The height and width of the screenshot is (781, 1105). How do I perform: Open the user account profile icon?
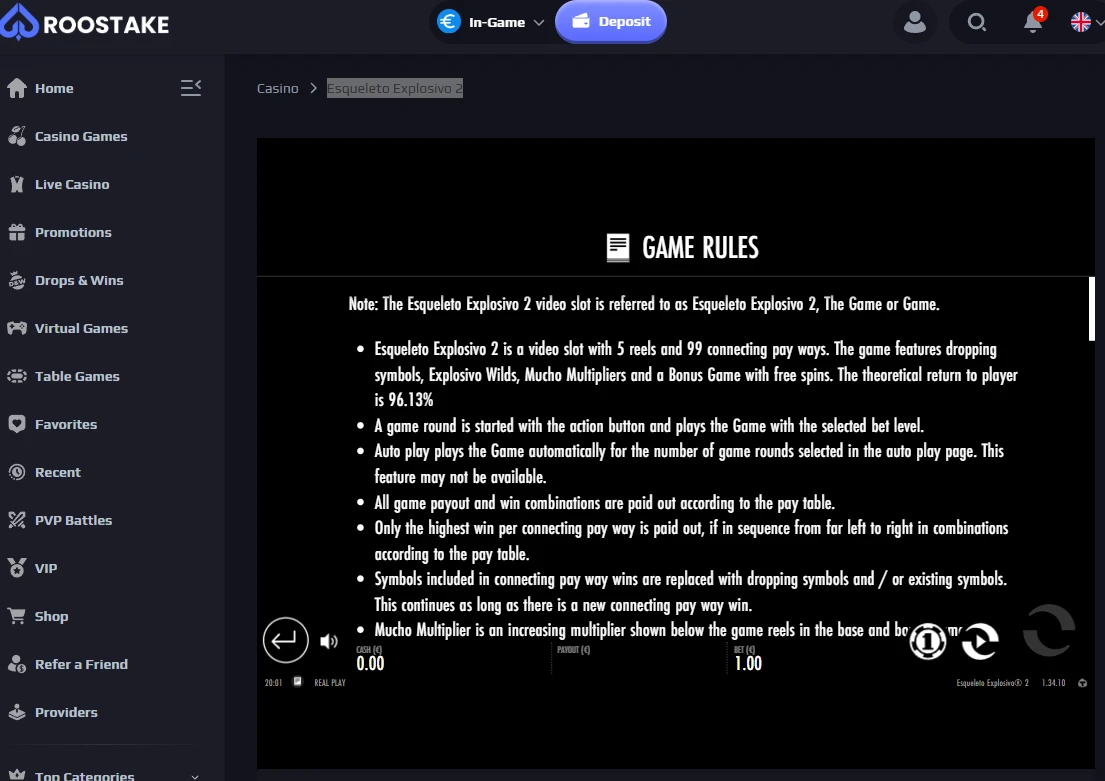pos(915,23)
